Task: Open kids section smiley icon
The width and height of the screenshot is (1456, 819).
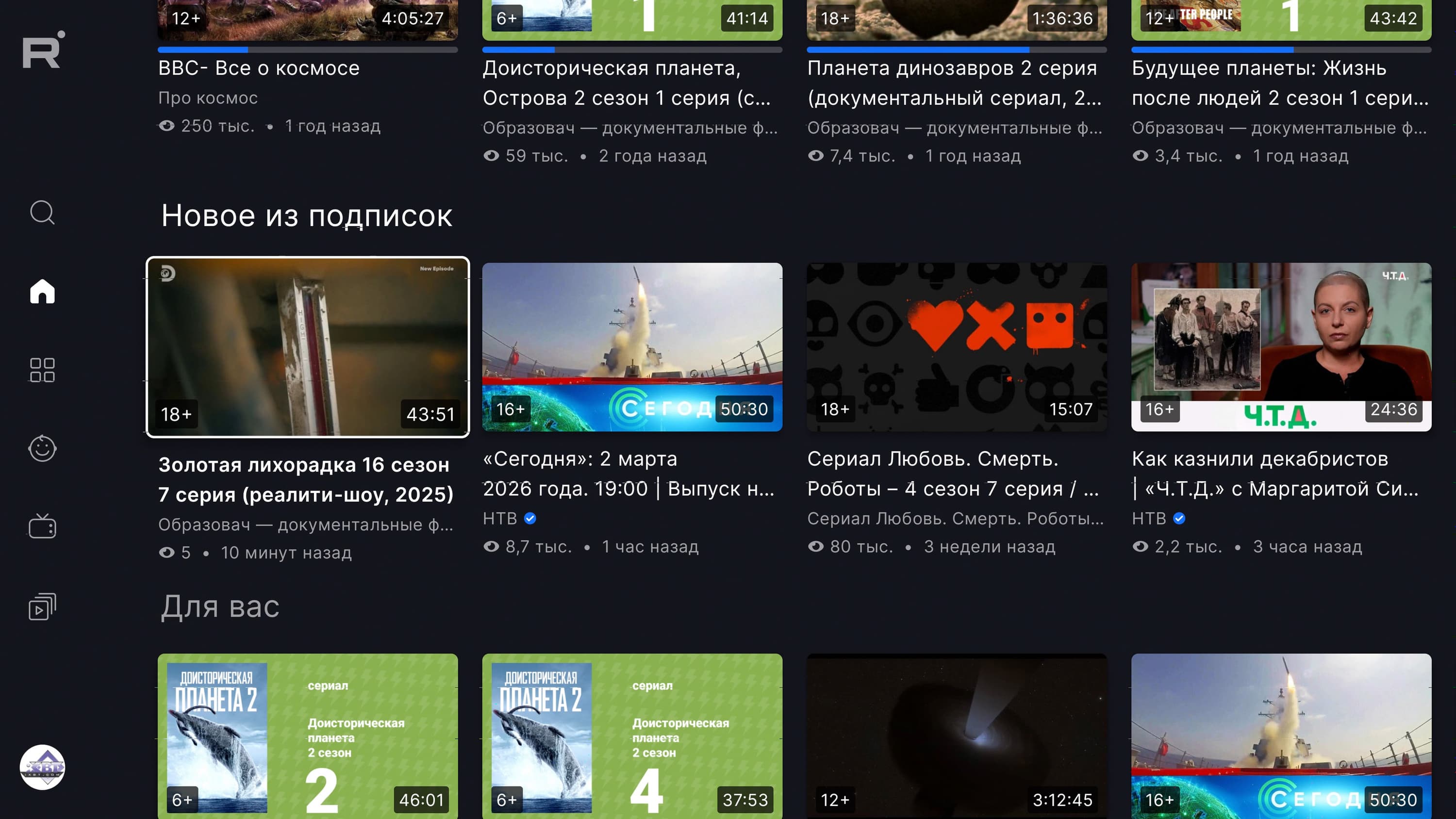Action: pos(42,449)
